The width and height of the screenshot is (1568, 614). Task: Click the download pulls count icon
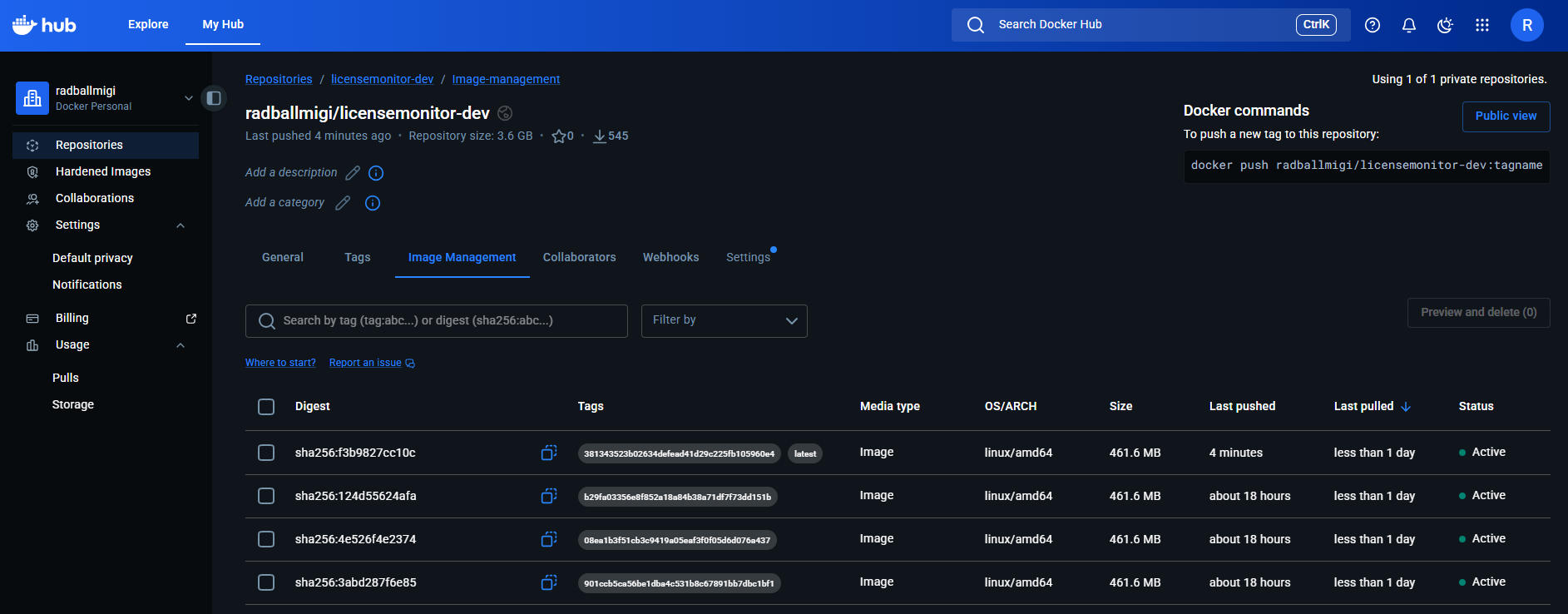[x=599, y=136]
